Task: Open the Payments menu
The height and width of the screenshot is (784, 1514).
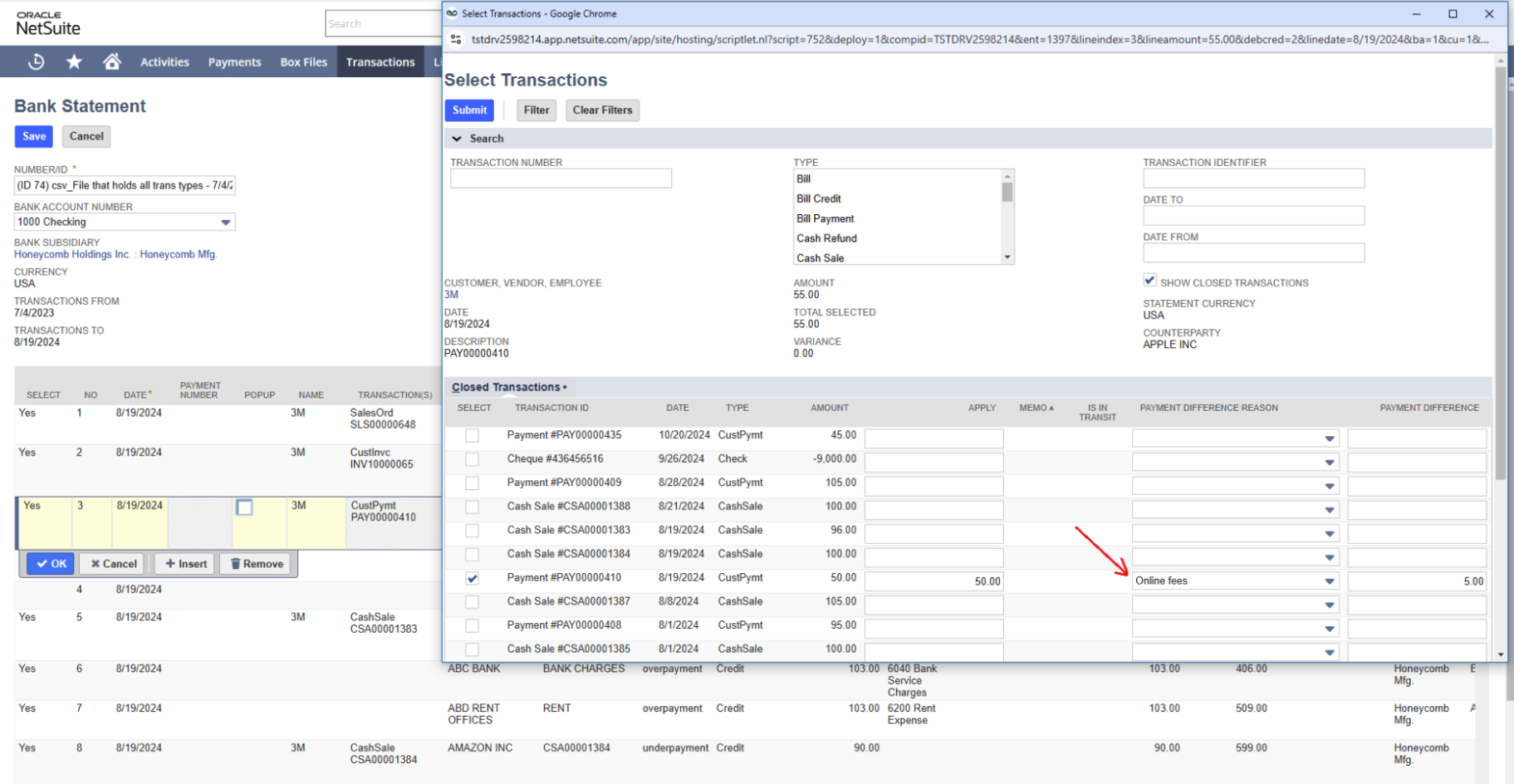Action: [234, 62]
